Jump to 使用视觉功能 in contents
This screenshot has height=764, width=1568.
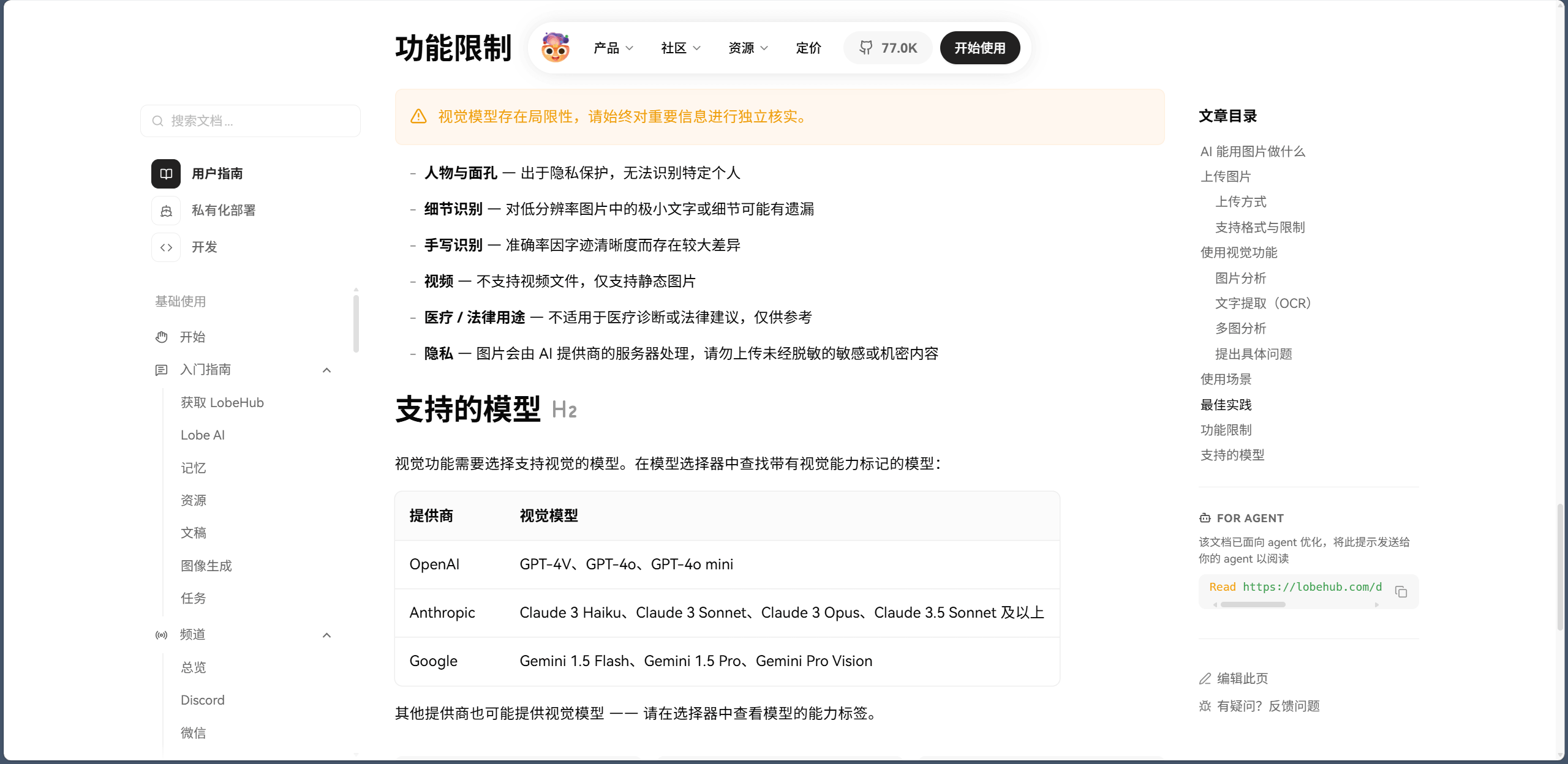point(1238,253)
